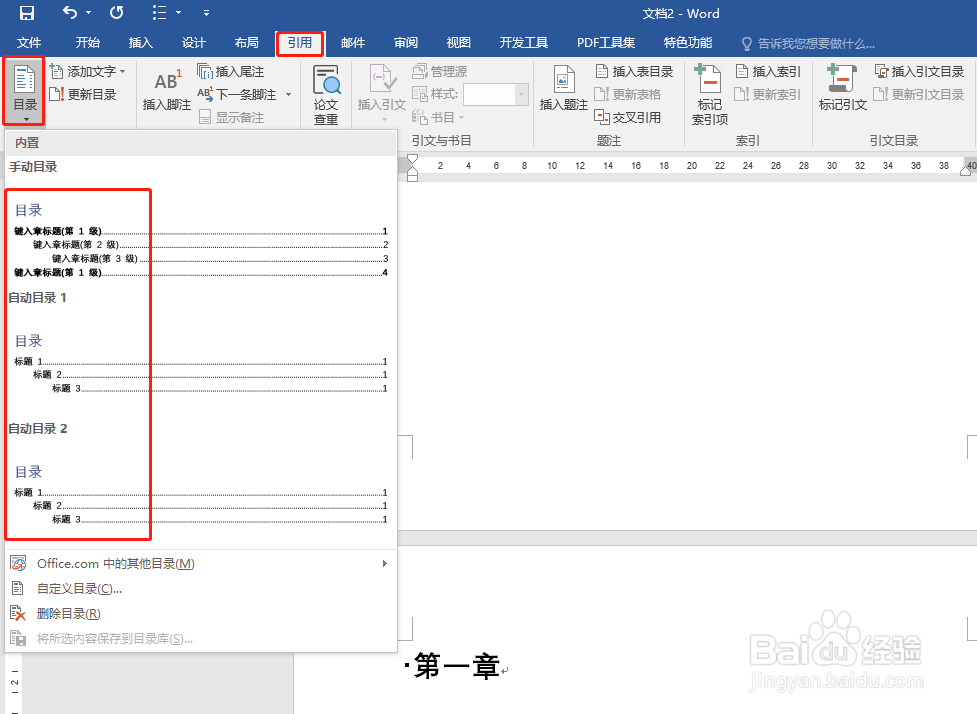
Task: Switch to the 审阅 tab
Action: click(x=406, y=43)
